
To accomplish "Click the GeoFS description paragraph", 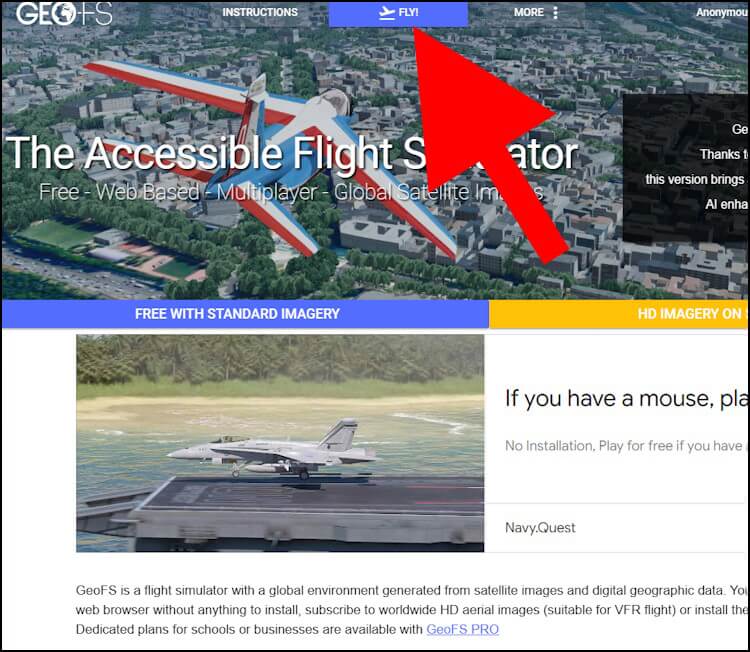I will click(x=412, y=609).
